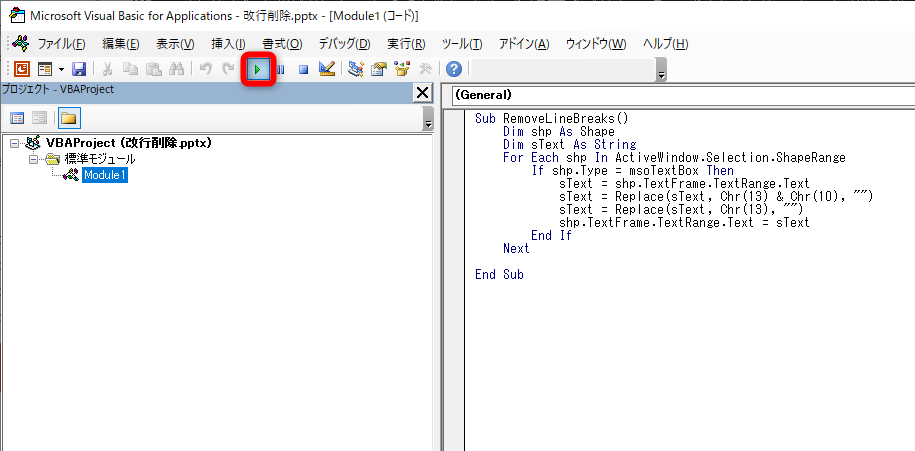Open the Properties Window icon
The width and height of the screenshot is (915, 451).
point(379,69)
